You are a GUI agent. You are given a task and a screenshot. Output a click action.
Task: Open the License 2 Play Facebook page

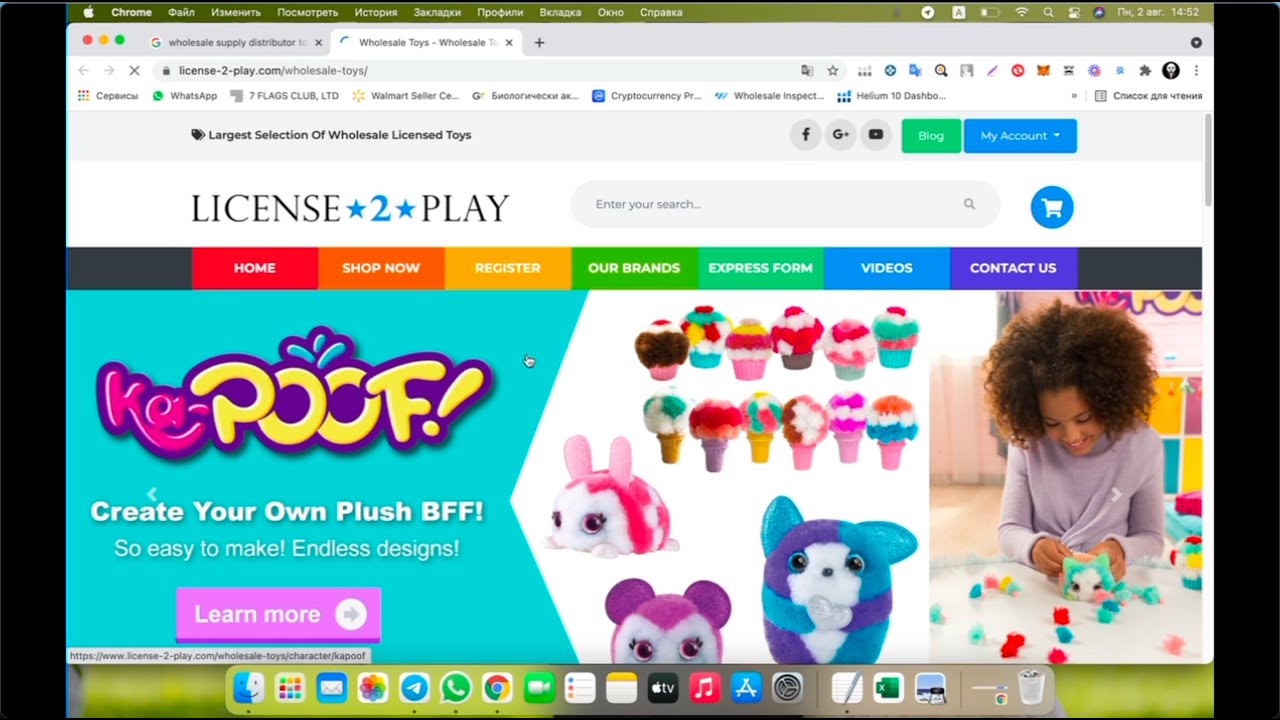point(805,135)
